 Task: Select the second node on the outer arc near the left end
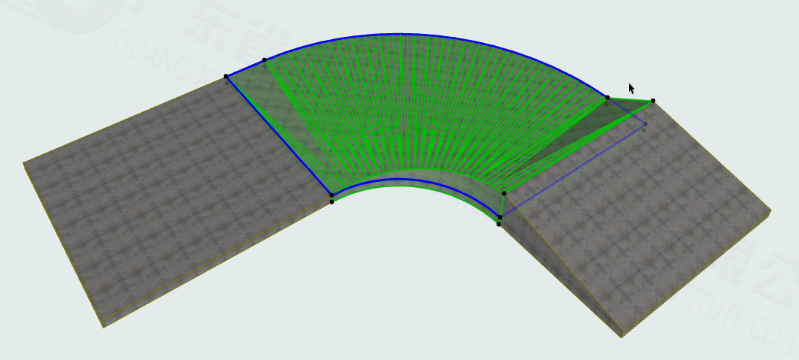pyautogui.click(x=264, y=60)
